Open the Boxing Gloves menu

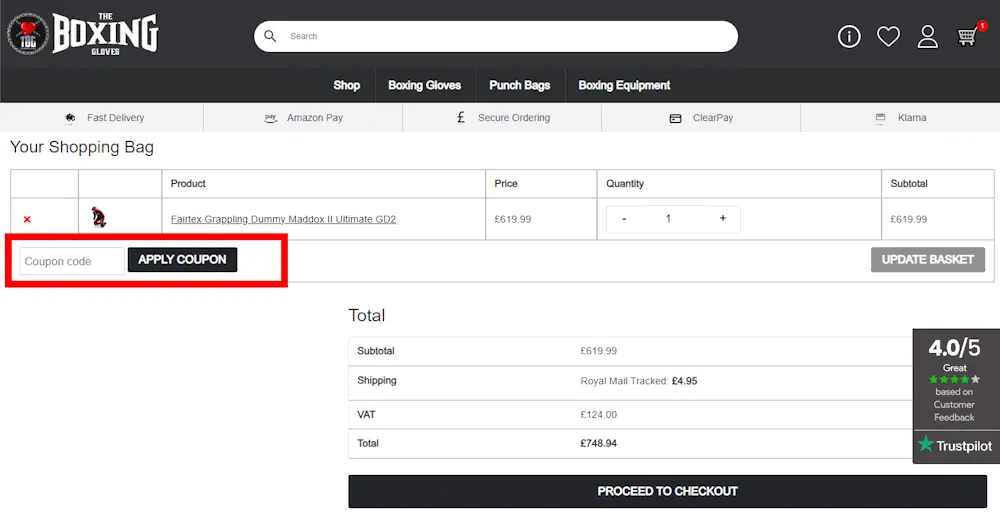tap(425, 85)
